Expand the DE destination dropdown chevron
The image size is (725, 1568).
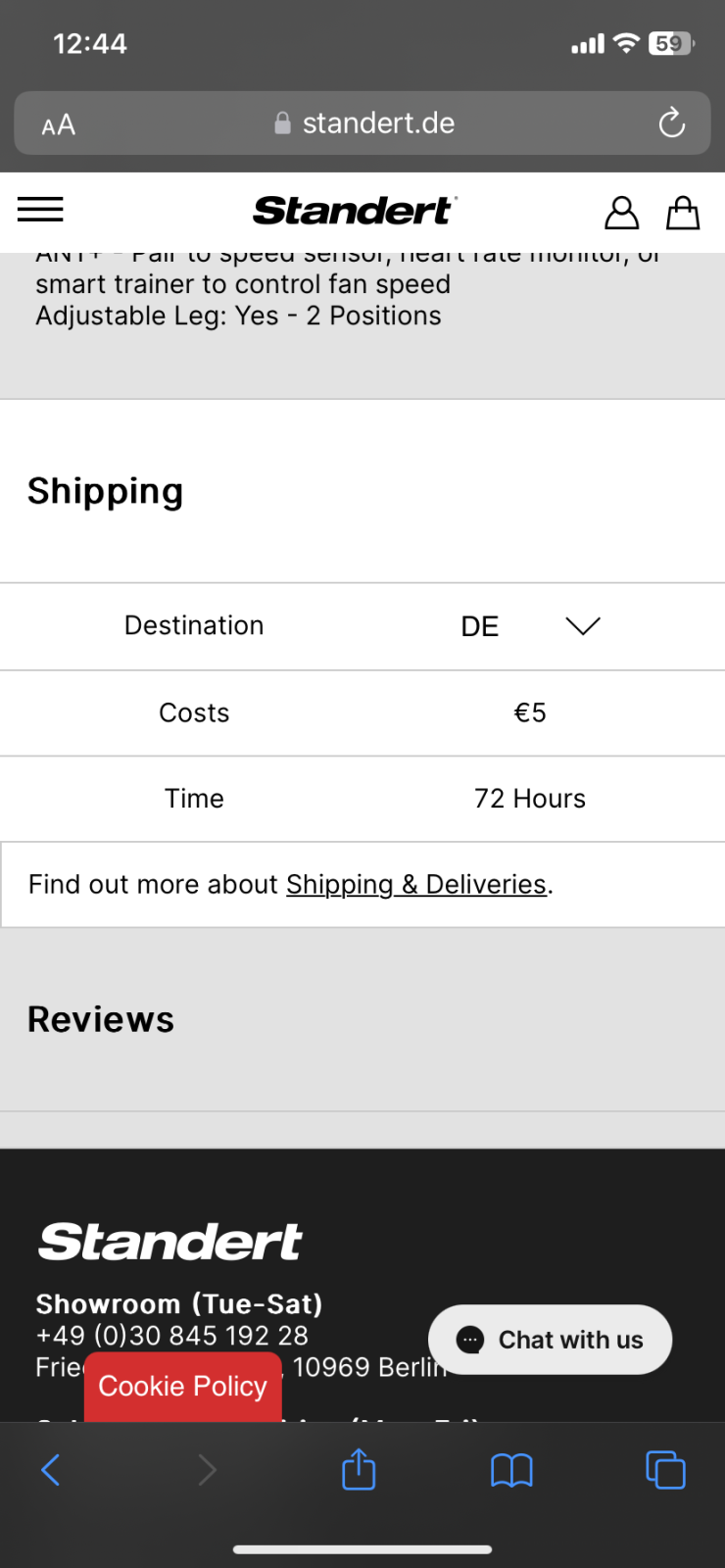(583, 626)
